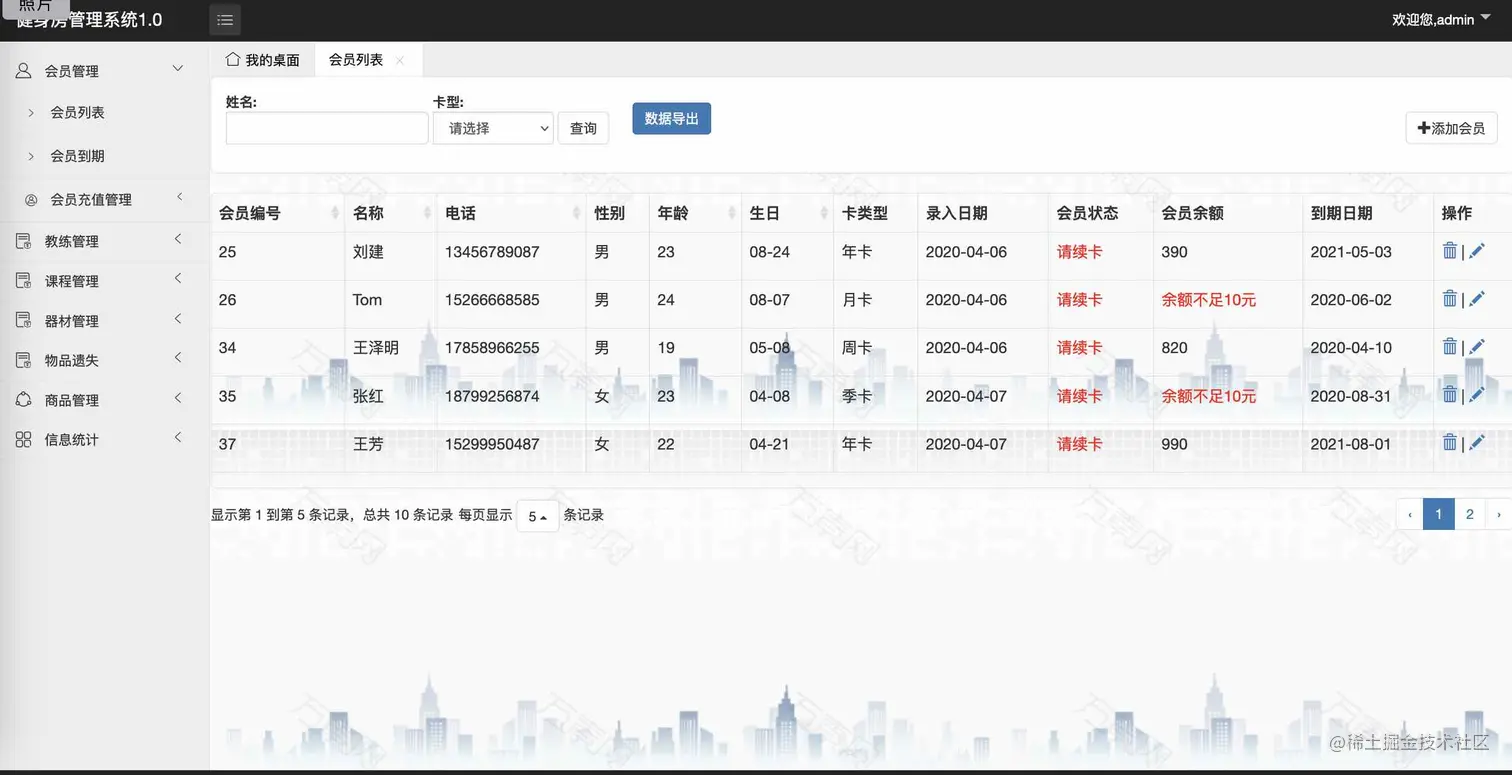Collapse the 会员管理 sidebar section
The image size is (1512, 775).
[178, 69]
